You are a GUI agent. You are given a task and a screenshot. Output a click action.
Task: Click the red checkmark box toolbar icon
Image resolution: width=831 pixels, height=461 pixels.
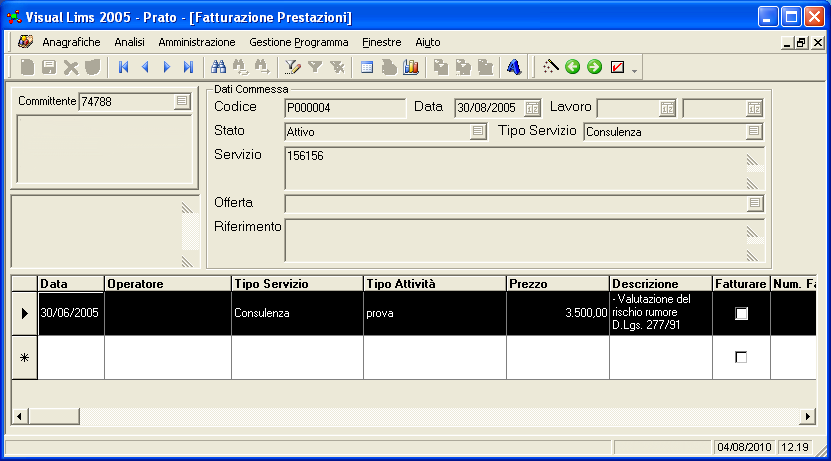click(x=617, y=67)
